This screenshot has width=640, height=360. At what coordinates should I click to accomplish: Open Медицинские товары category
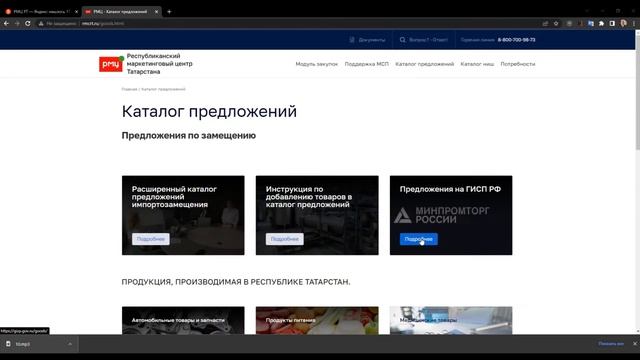coord(451,321)
